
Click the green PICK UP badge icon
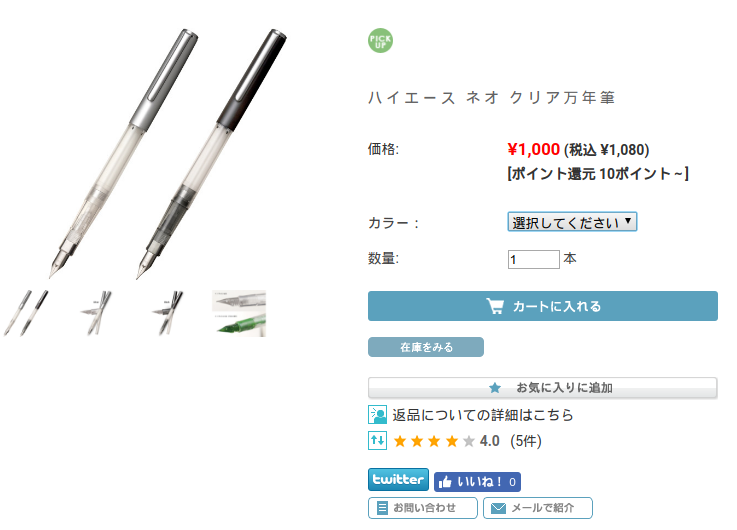380,41
